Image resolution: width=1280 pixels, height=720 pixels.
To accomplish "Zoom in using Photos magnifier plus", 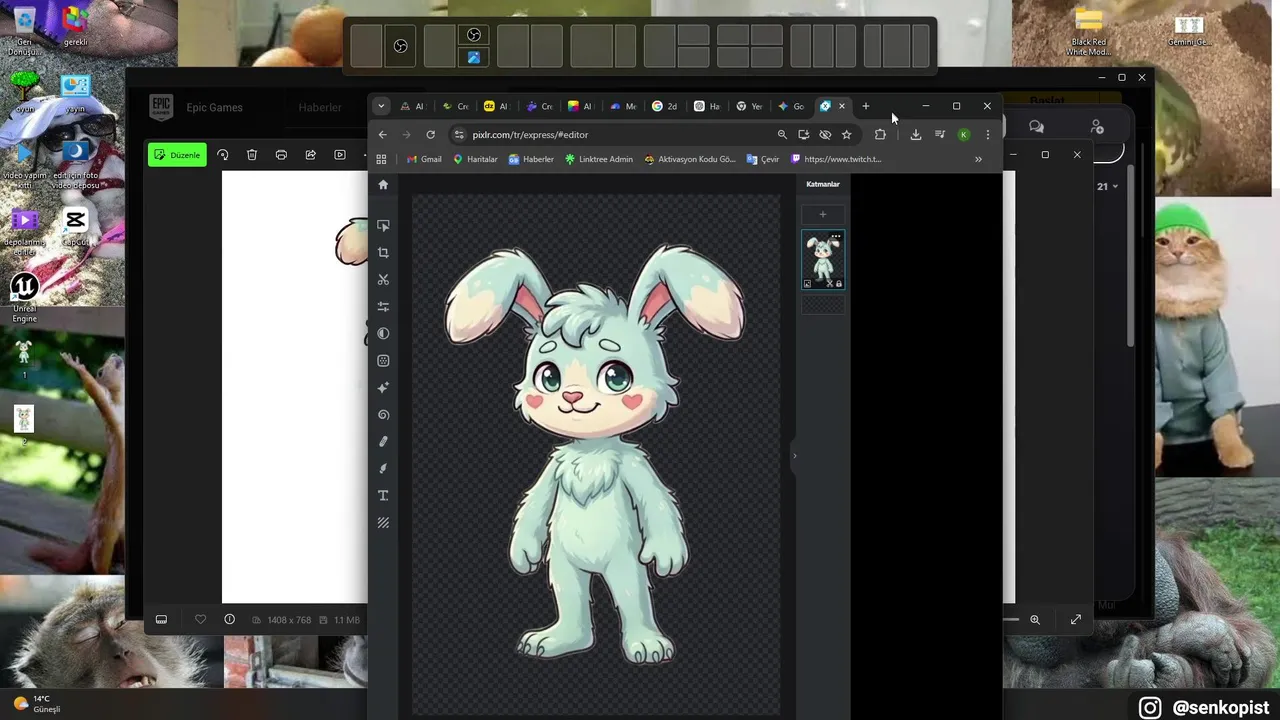I will point(1035,620).
